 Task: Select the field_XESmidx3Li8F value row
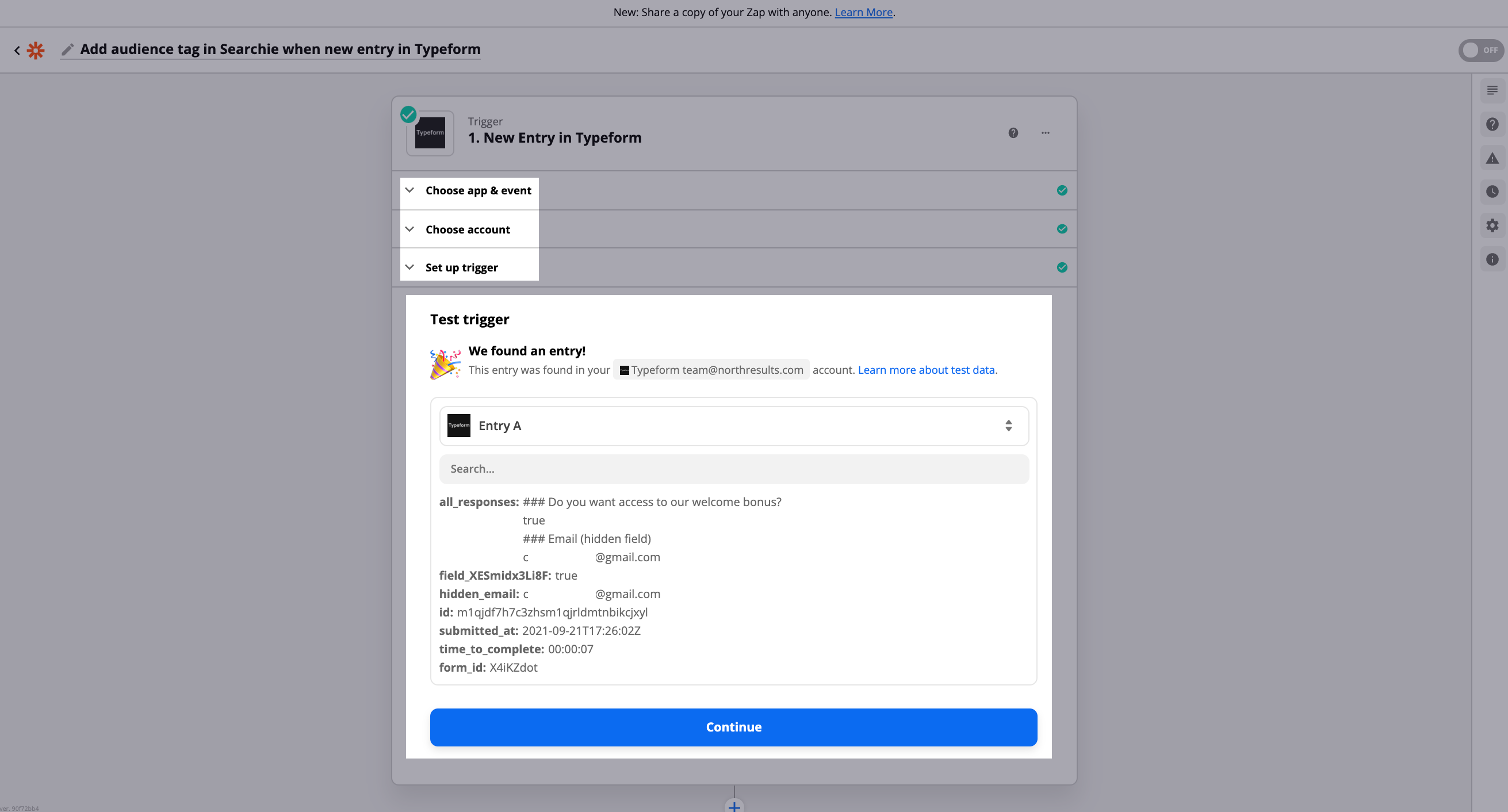pyautogui.click(x=508, y=576)
